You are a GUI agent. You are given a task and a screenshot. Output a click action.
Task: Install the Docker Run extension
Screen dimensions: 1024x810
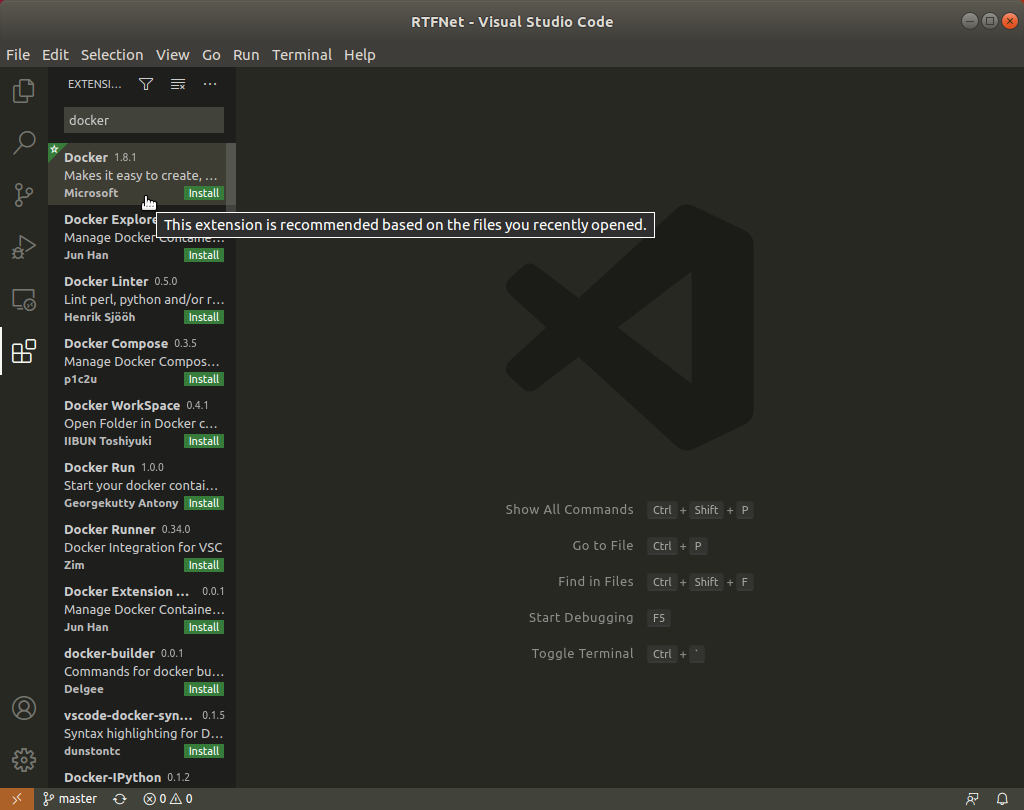(x=204, y=504)
